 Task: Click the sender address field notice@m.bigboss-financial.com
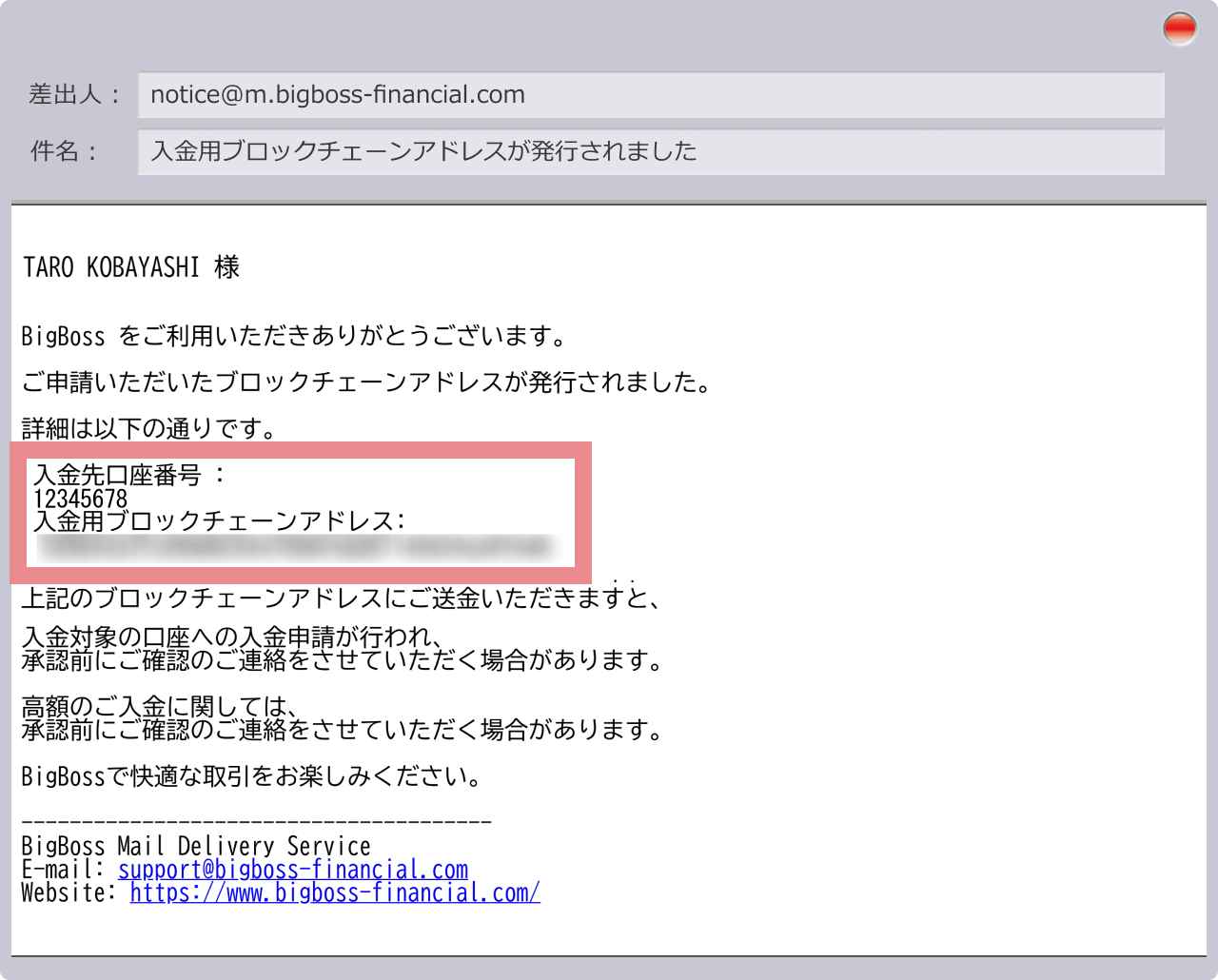[x=650, y=95]
